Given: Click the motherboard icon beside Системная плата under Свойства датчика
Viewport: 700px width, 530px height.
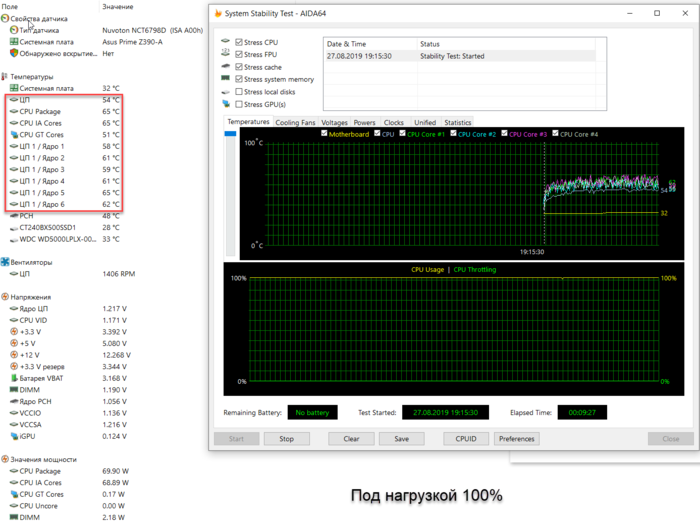Looking at the screenshot, I should (x=14, y=42).
